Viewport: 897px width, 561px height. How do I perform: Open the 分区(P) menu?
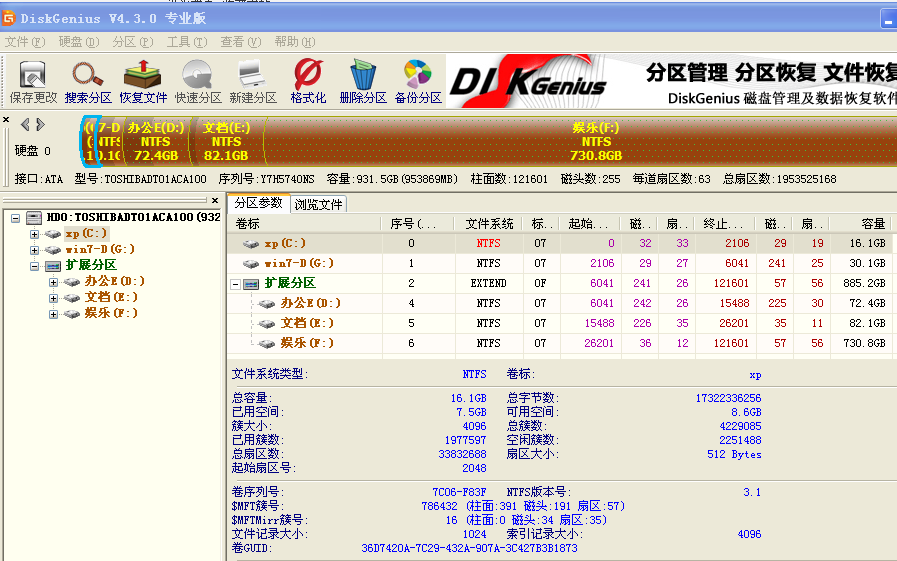click(133, 42)
